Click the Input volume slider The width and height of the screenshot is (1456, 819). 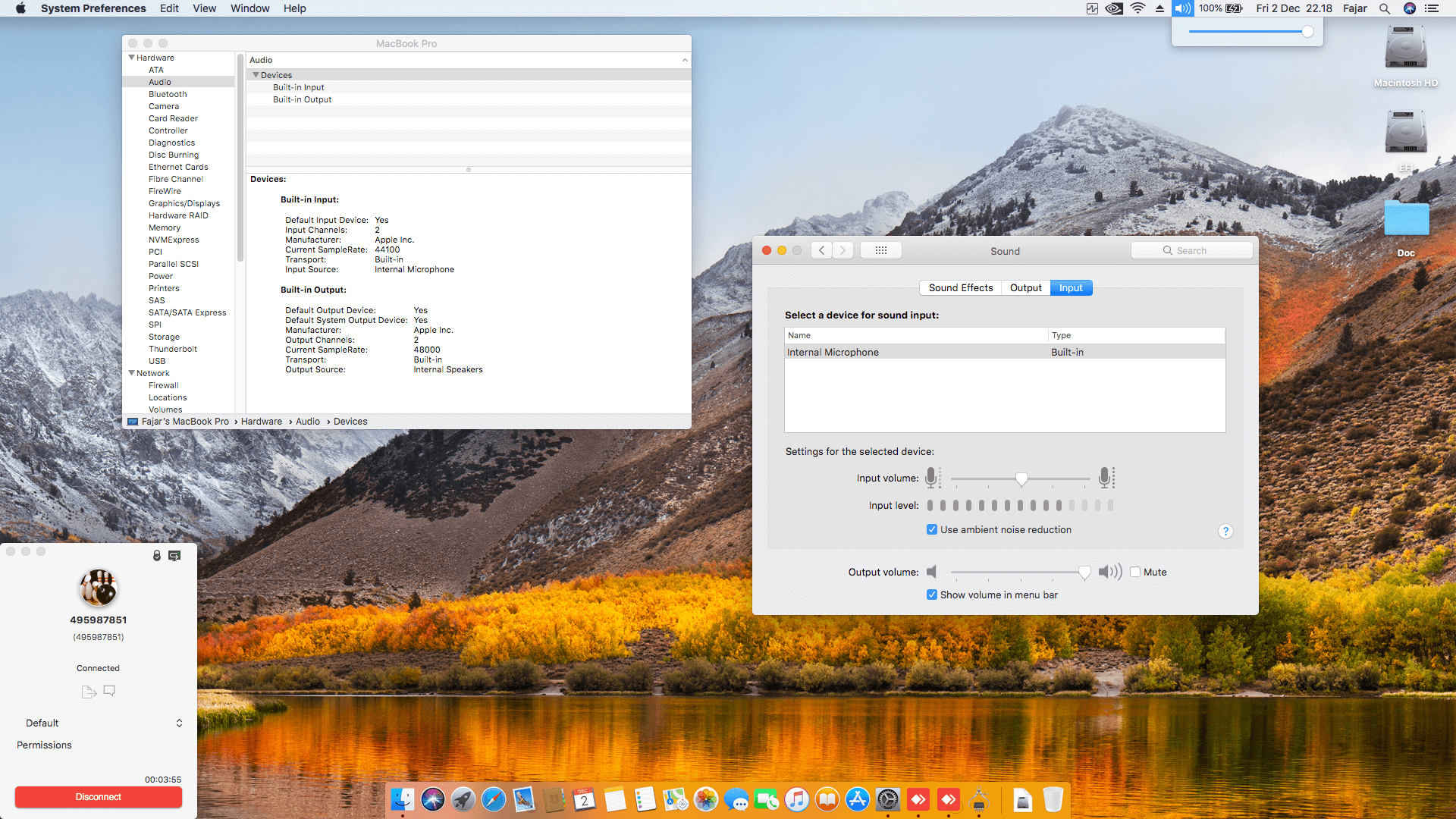1021,479
